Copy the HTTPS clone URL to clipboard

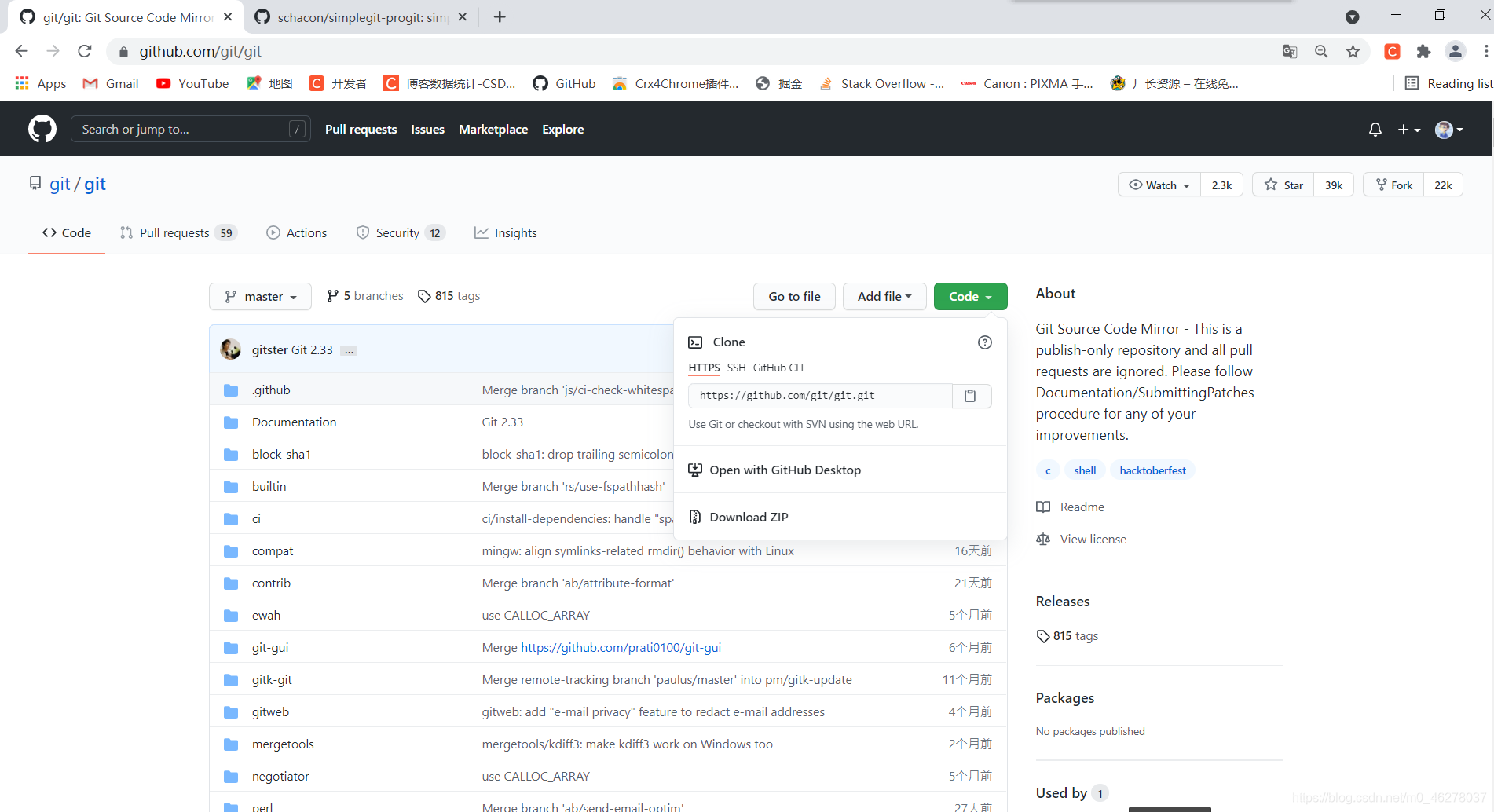(x=971, y=396)
